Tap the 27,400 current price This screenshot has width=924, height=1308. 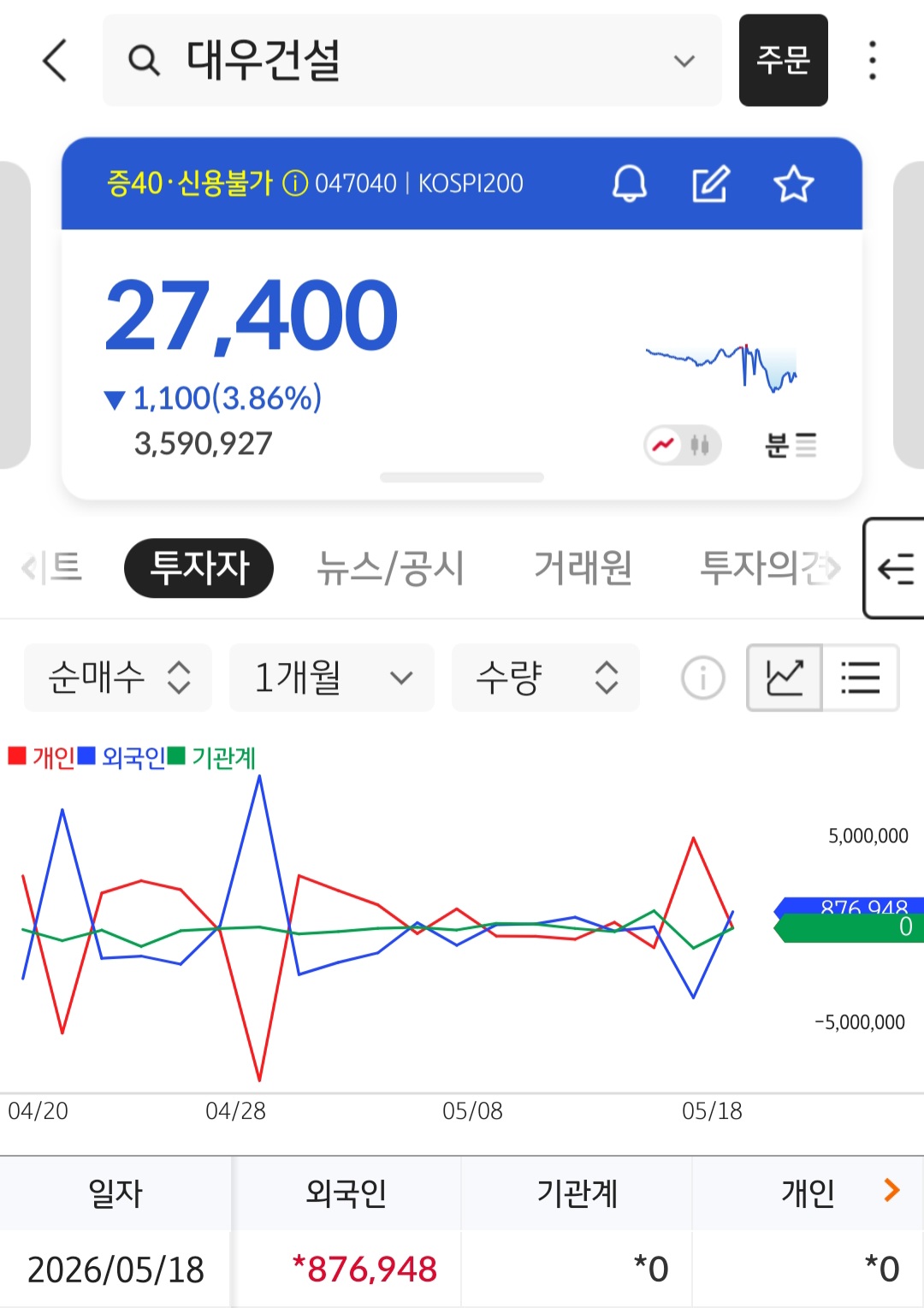(x=252, y=317)
